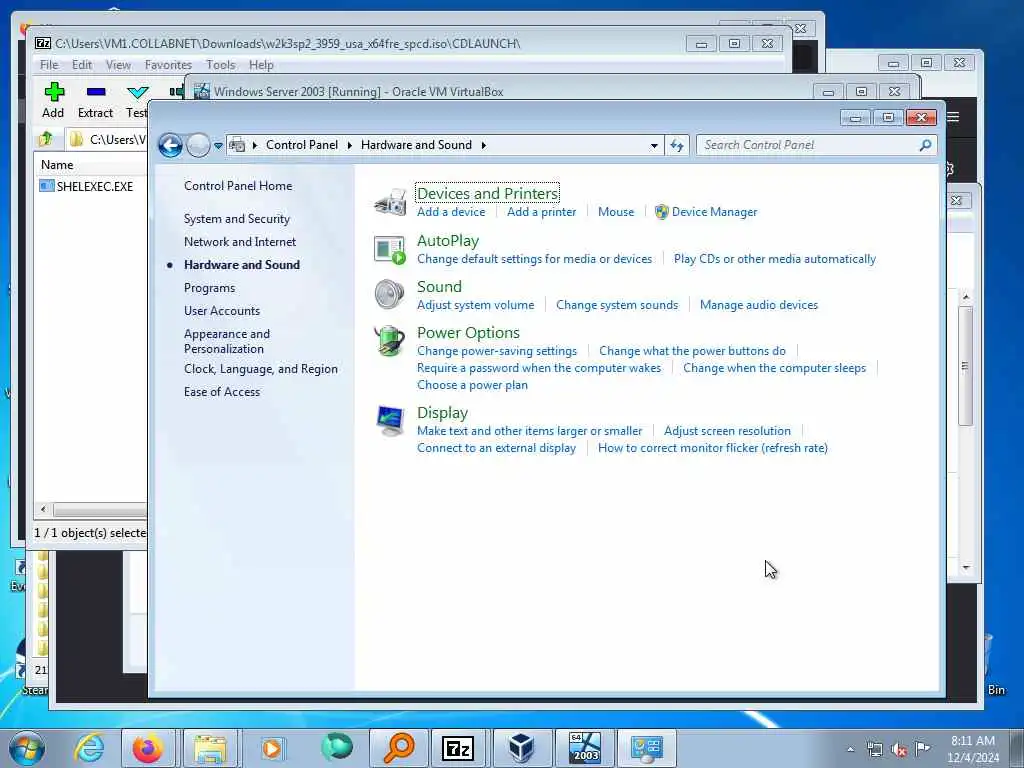
Task: Open the Tools menu in 7-Zip
Action: click(x=221, y=65)
